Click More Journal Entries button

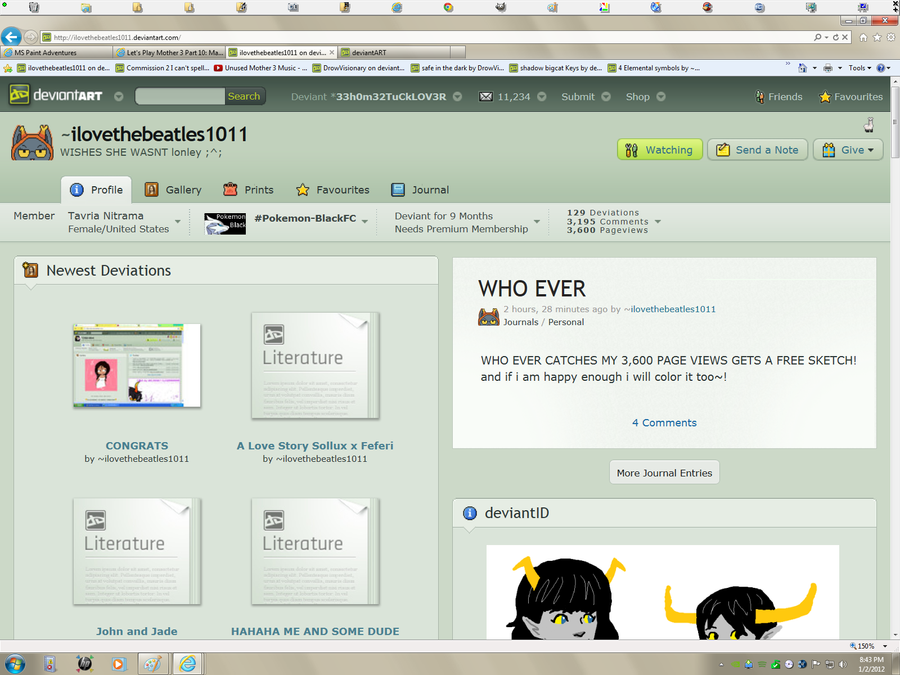664,472
